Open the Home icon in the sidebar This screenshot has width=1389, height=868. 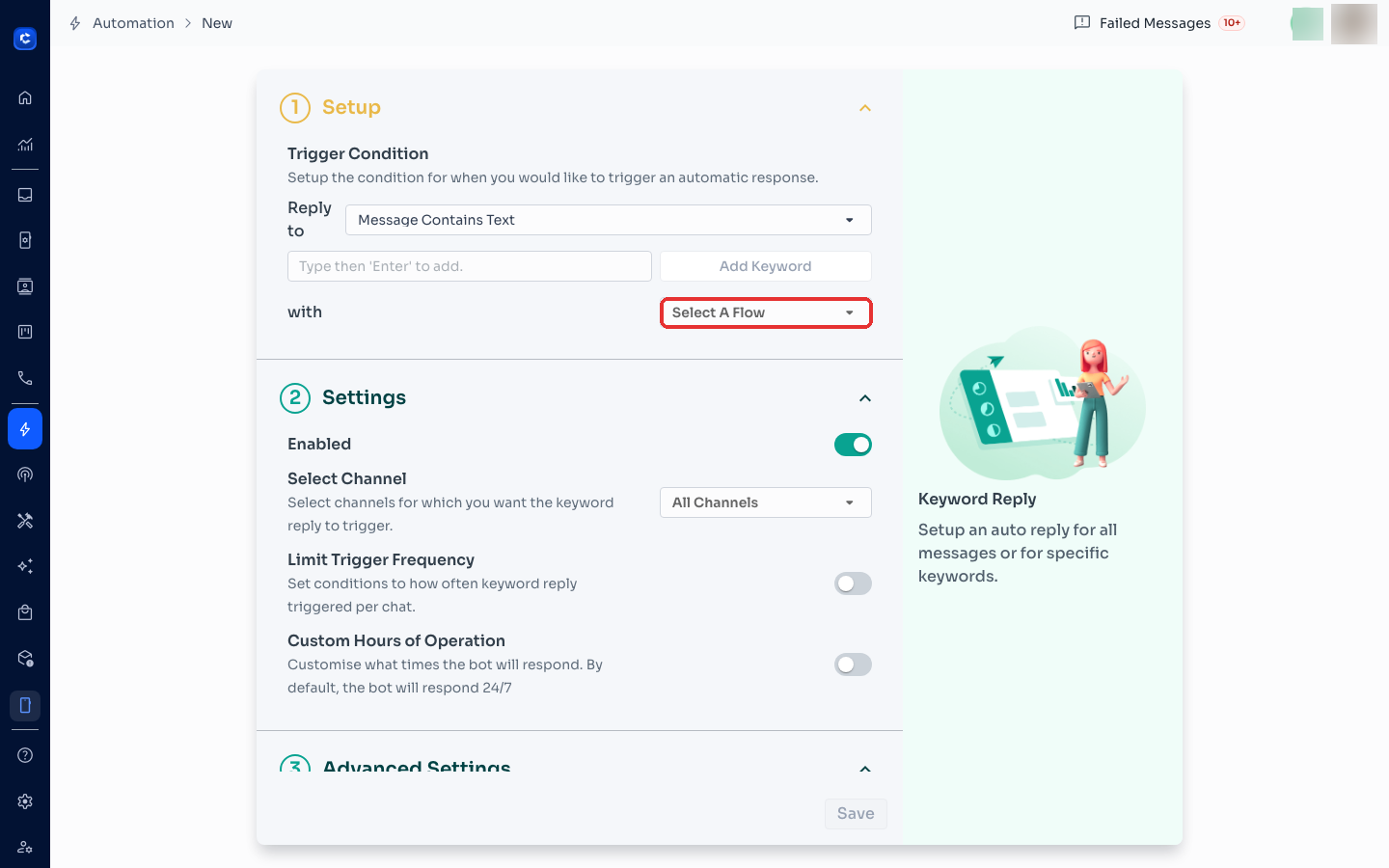click(x=25, y=97)
